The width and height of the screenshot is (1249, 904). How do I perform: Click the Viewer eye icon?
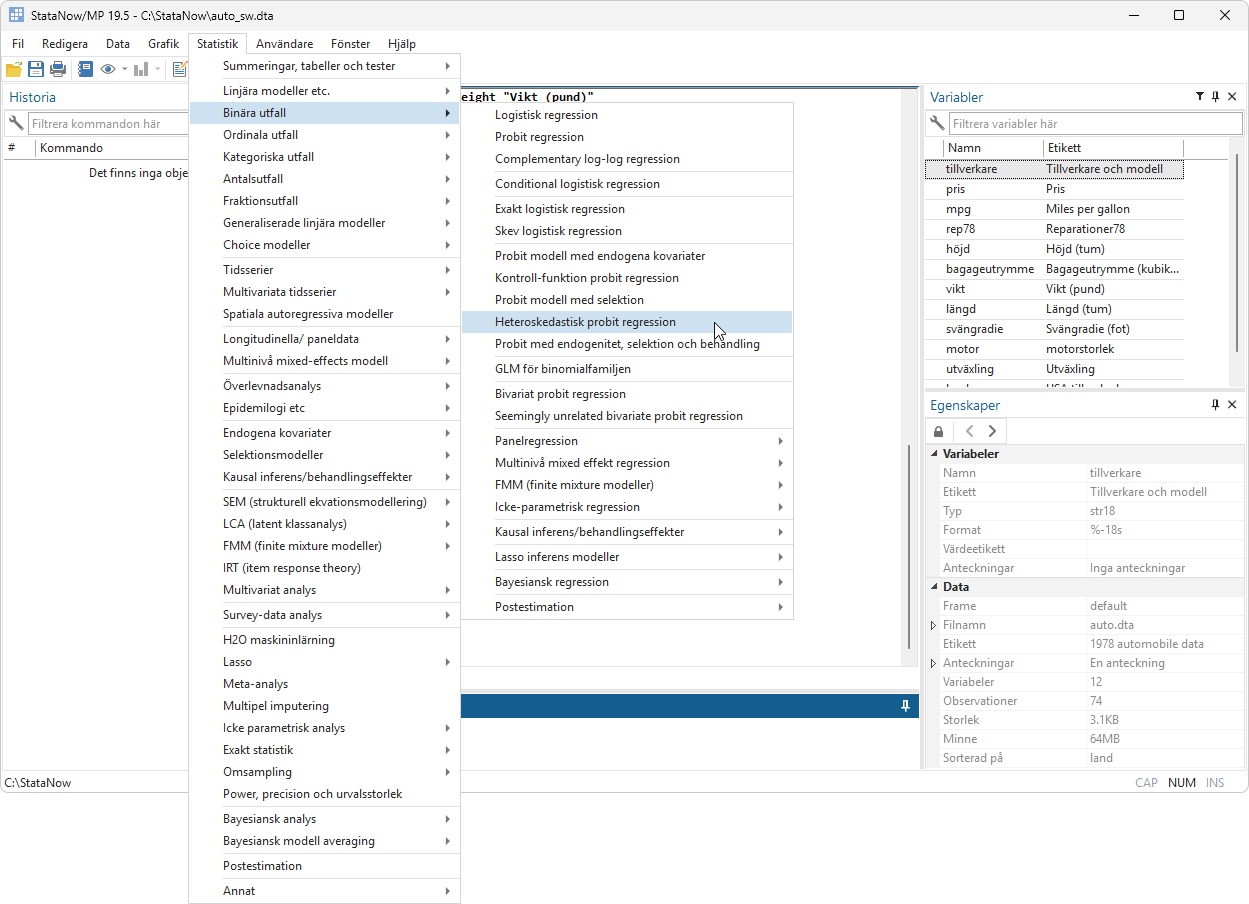(x=108, y=69)
